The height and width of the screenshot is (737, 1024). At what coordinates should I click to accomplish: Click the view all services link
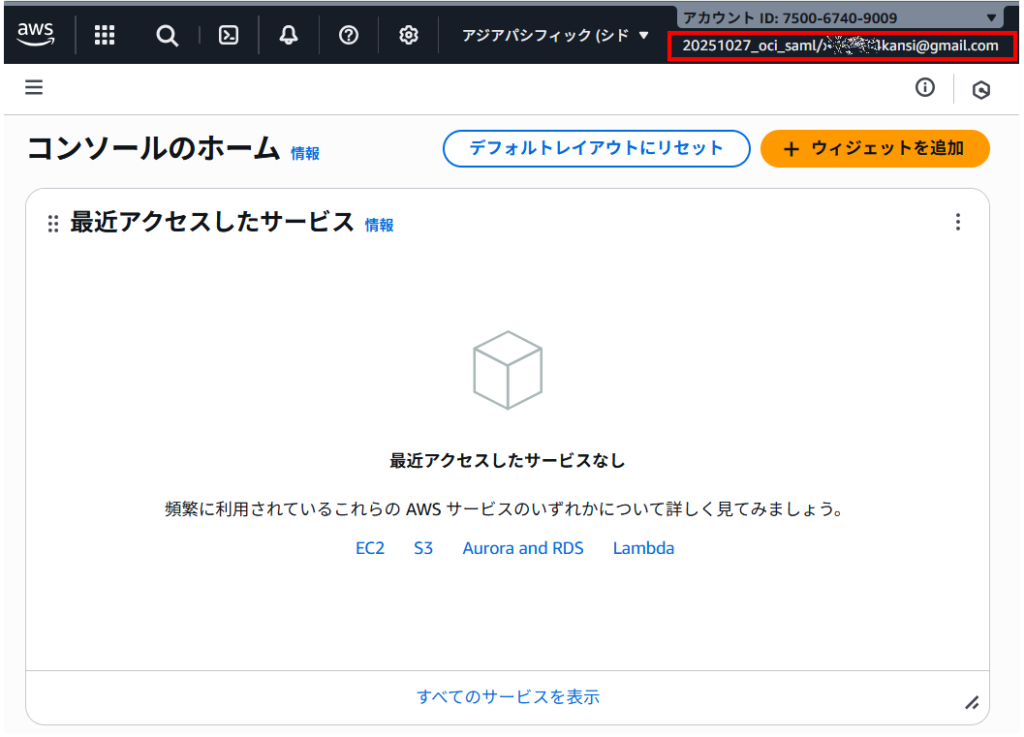click(x=508, y=697)
